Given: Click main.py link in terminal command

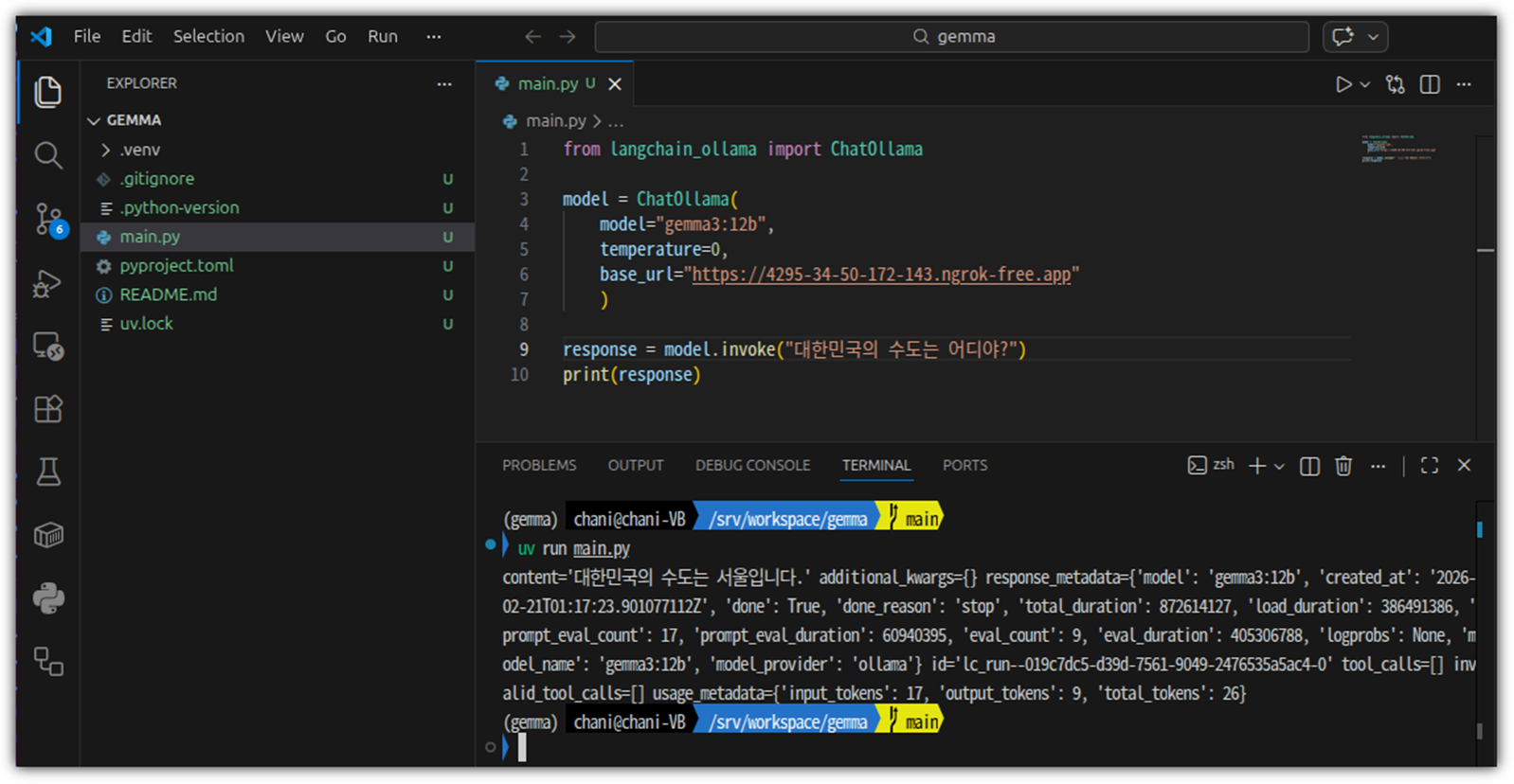Looking at the screenshot, I should [x=602, y=548].
